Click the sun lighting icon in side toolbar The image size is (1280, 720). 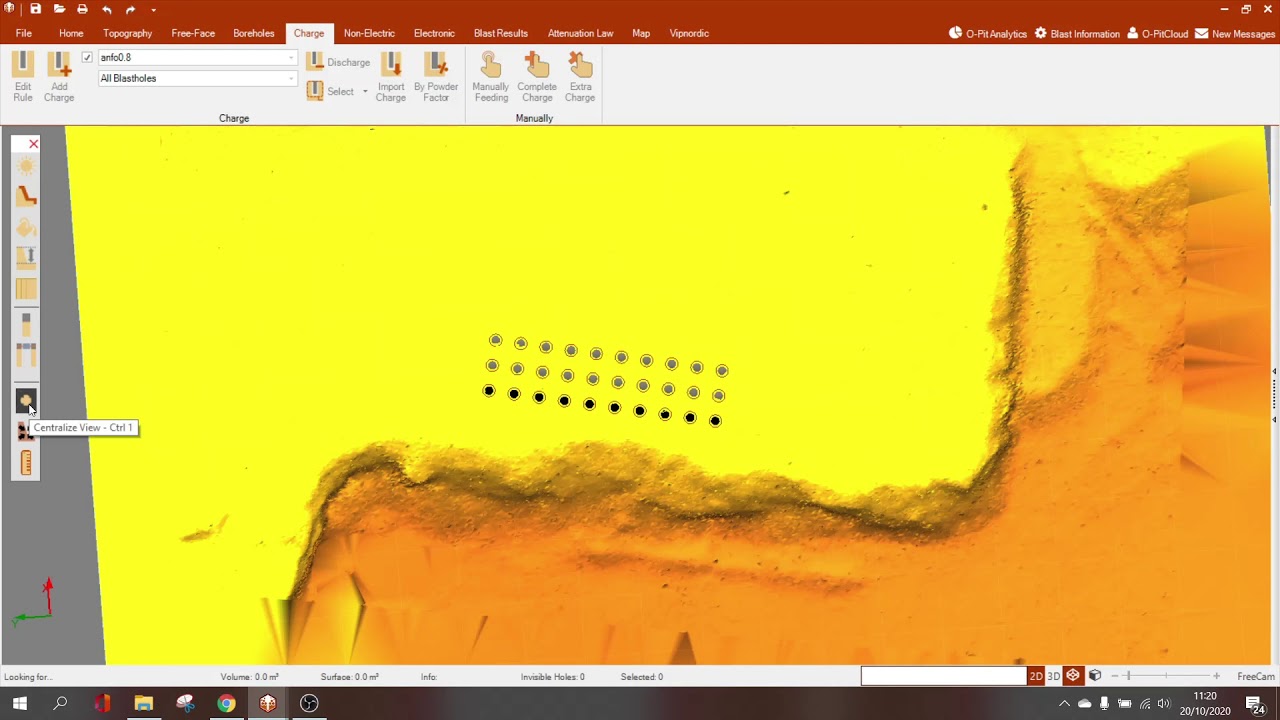26,166
